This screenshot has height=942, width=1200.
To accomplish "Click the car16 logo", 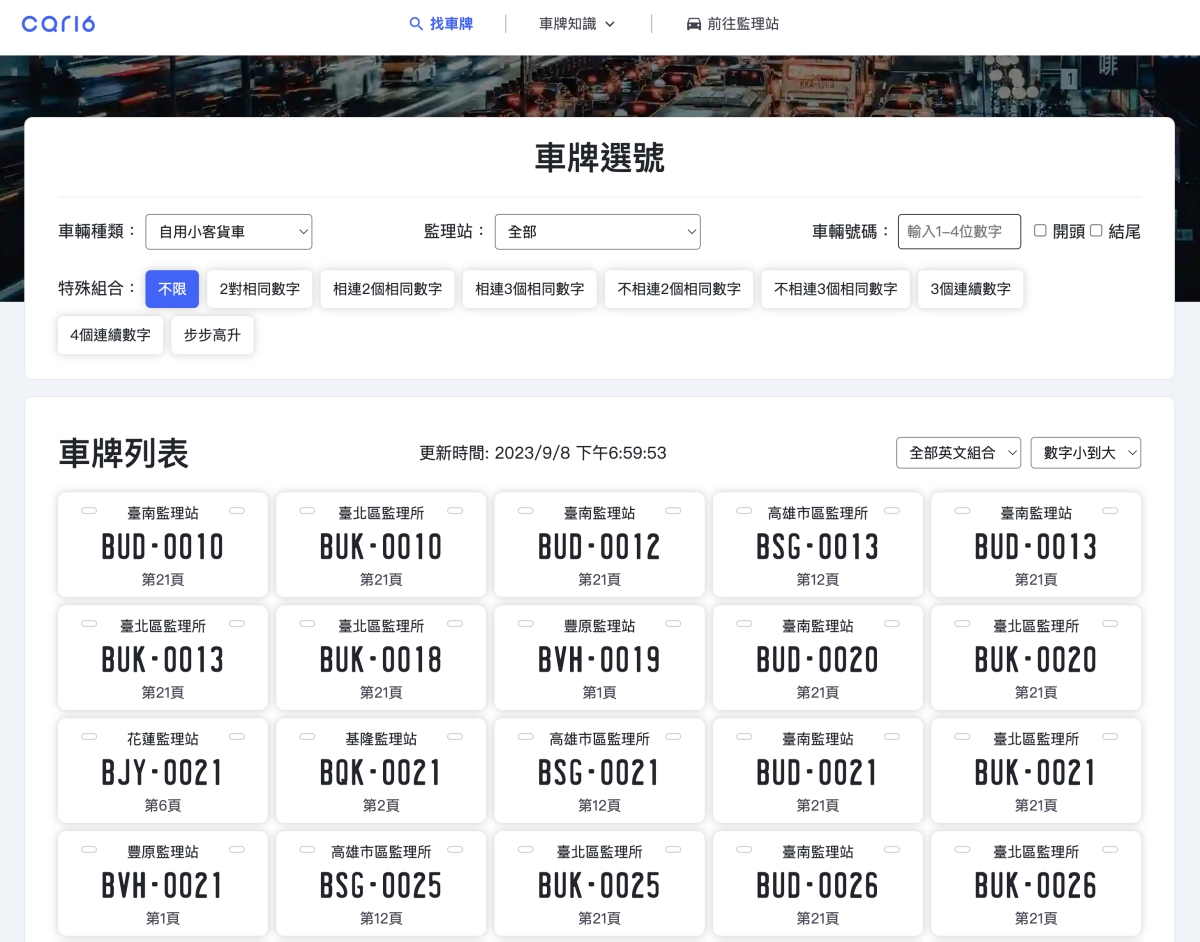I will (58, 24).
